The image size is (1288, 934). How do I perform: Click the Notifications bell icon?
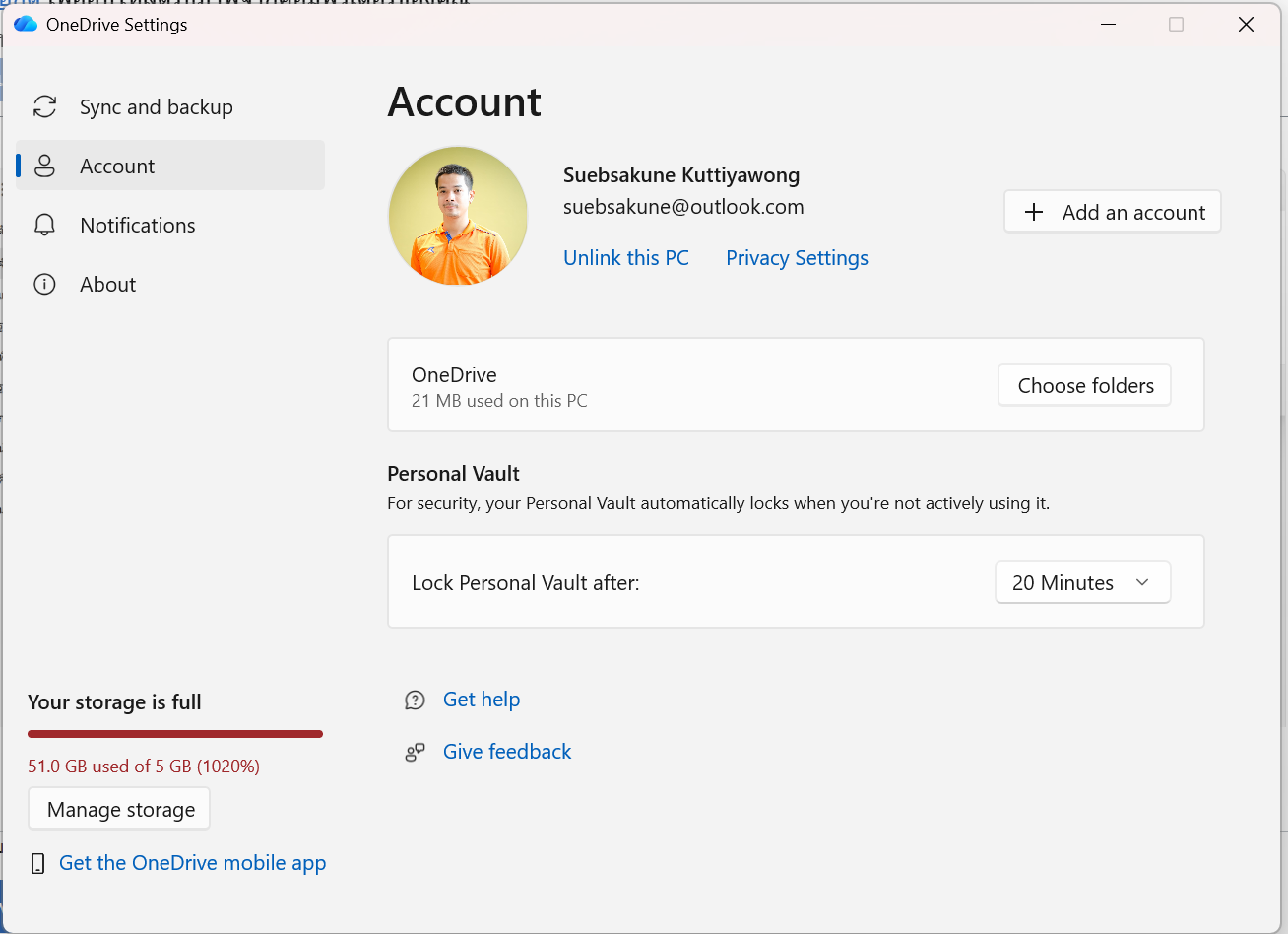pyautogui.click(x=45, y=225)
